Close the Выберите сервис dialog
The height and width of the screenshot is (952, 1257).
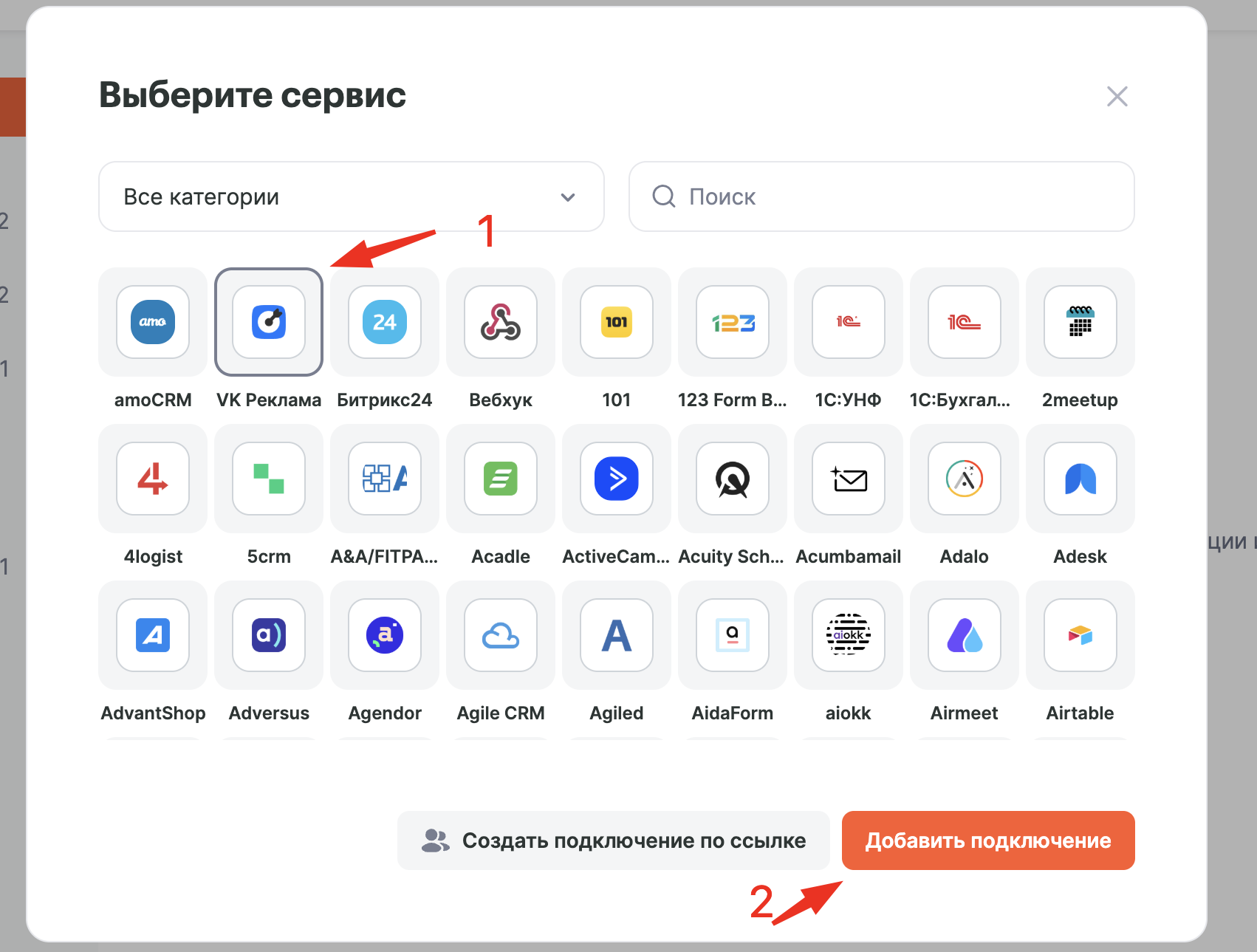click(1117, 96)
